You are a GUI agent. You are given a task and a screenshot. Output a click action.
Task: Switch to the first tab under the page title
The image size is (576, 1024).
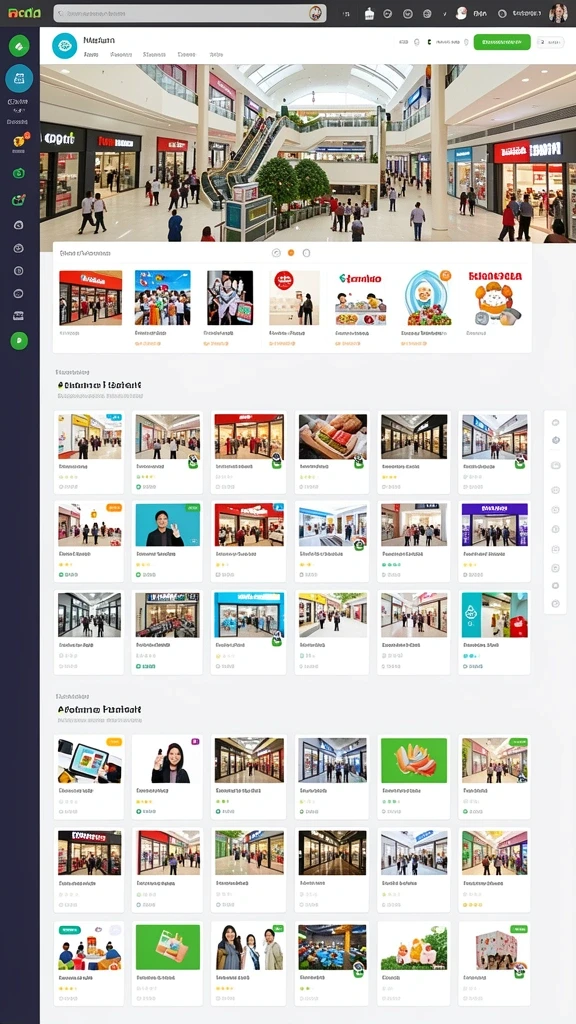[91, 56]
